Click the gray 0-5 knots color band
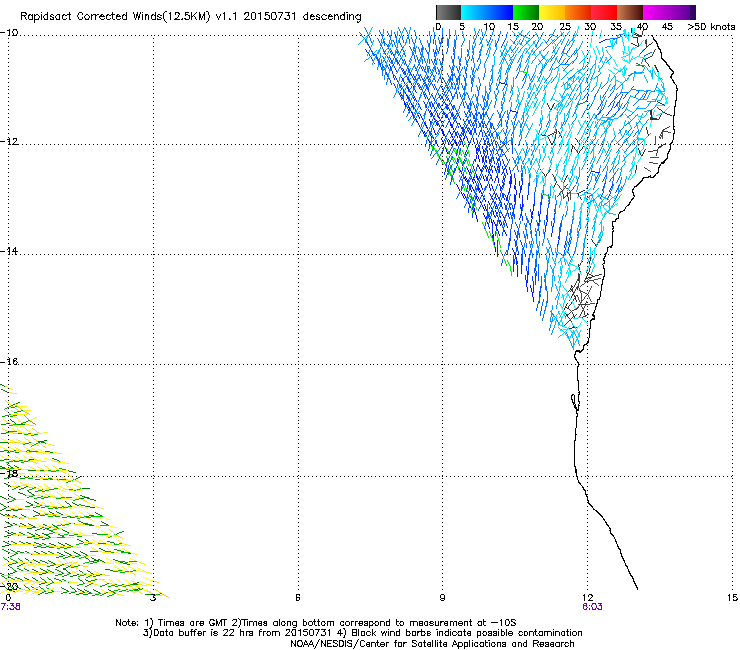The image size is (740, 650). [448, 12]
